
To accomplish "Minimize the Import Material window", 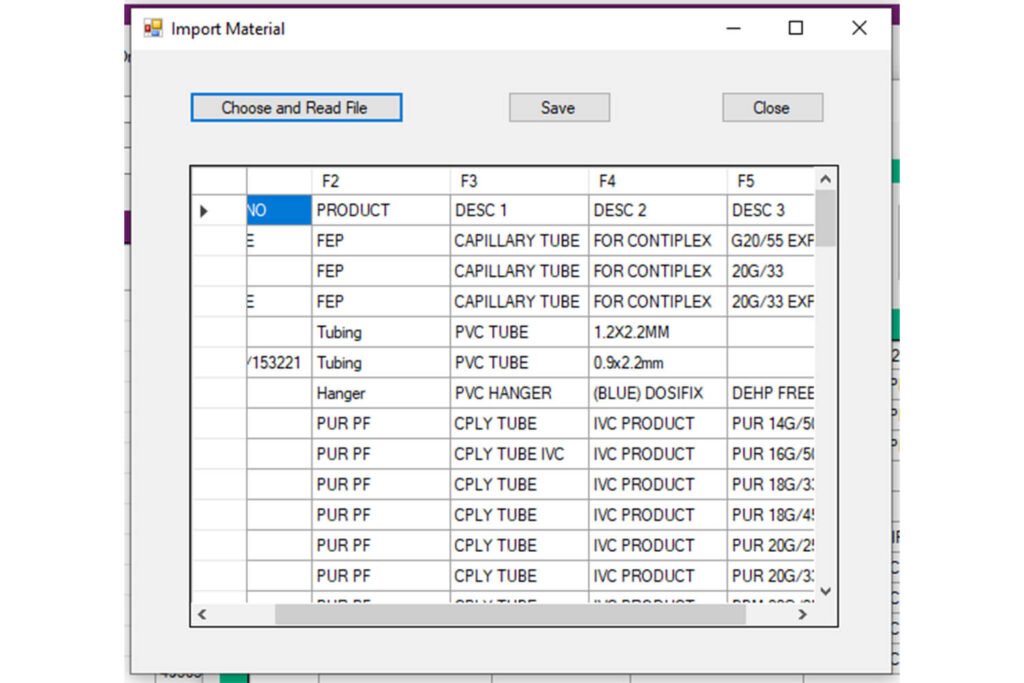I will coord(733,28).
